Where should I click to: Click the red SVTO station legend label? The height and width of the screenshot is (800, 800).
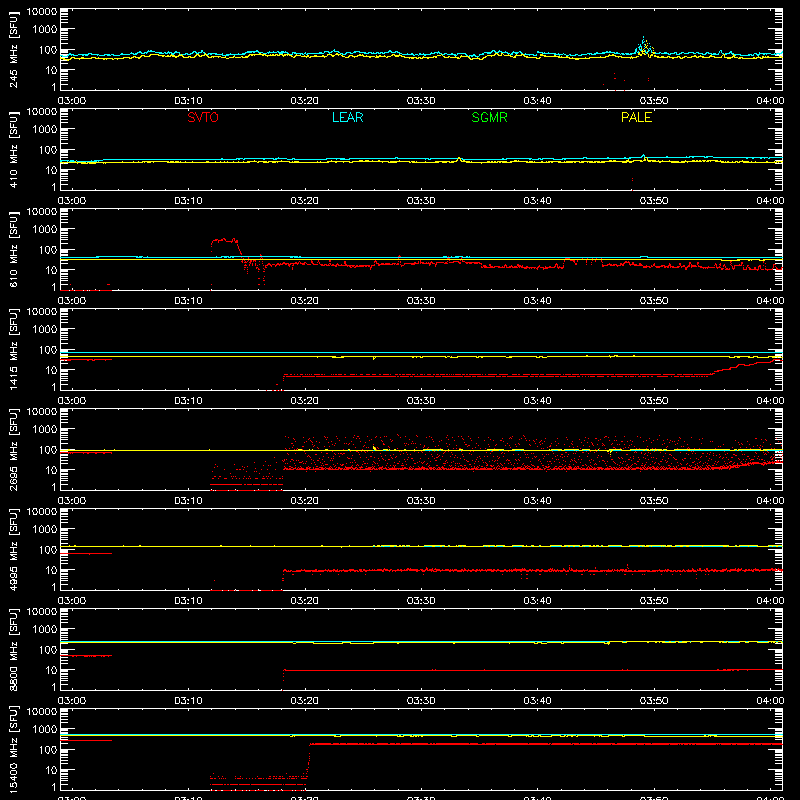203,117
